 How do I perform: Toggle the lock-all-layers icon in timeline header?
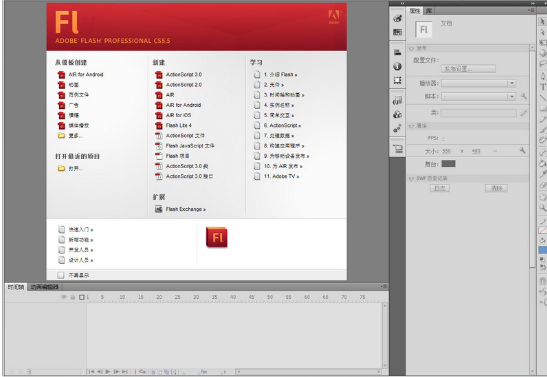73,297
